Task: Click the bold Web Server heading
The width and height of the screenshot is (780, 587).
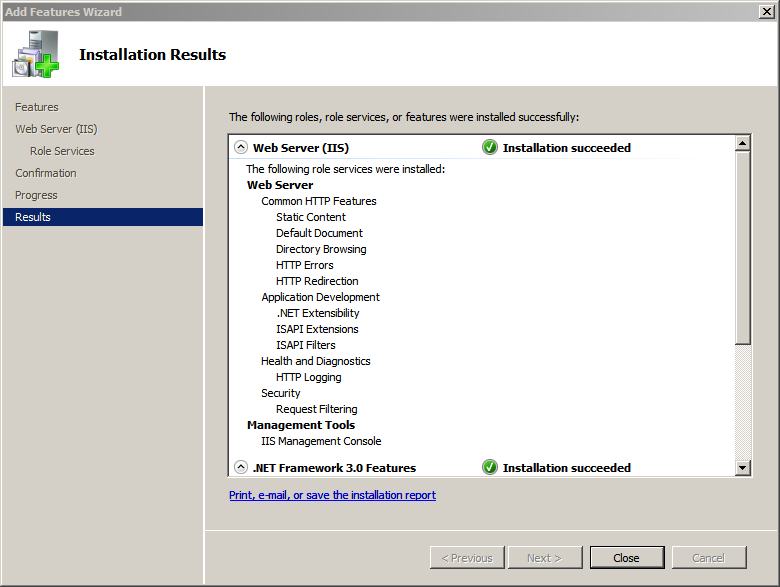Action: click(x=280, y=185)
